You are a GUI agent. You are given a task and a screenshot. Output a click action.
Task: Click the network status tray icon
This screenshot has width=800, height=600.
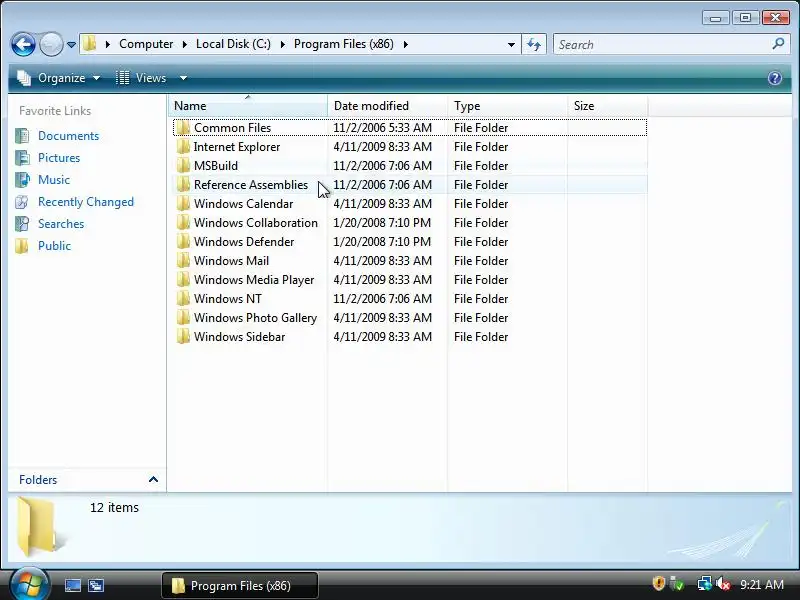tap(704, 583)
